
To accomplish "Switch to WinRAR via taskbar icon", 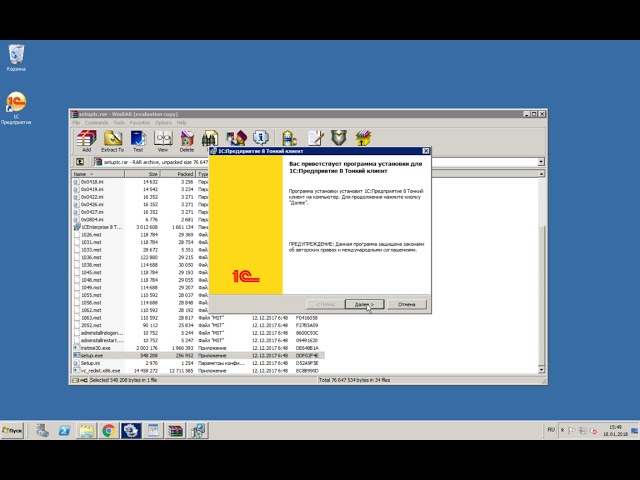I will [x=176, y=430].
